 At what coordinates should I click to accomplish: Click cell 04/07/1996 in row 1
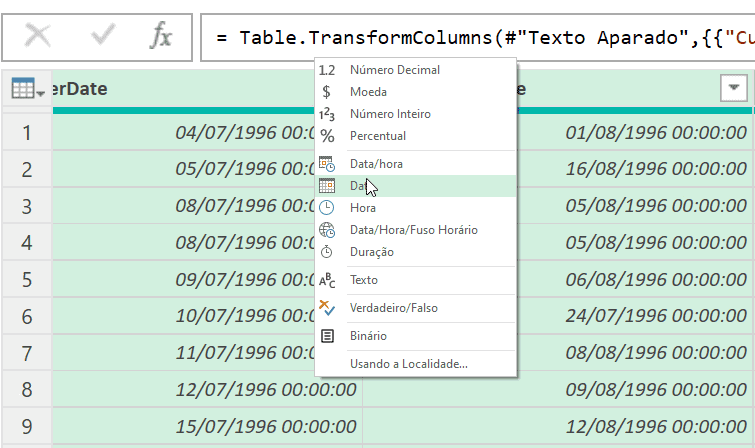(x=183, y=133)
